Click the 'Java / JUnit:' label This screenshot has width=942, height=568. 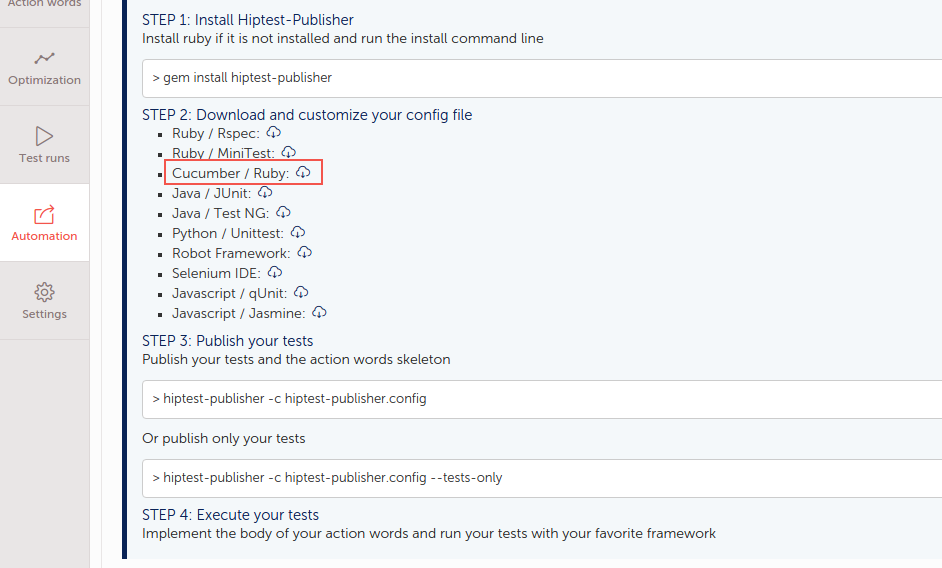pos(211,194)
